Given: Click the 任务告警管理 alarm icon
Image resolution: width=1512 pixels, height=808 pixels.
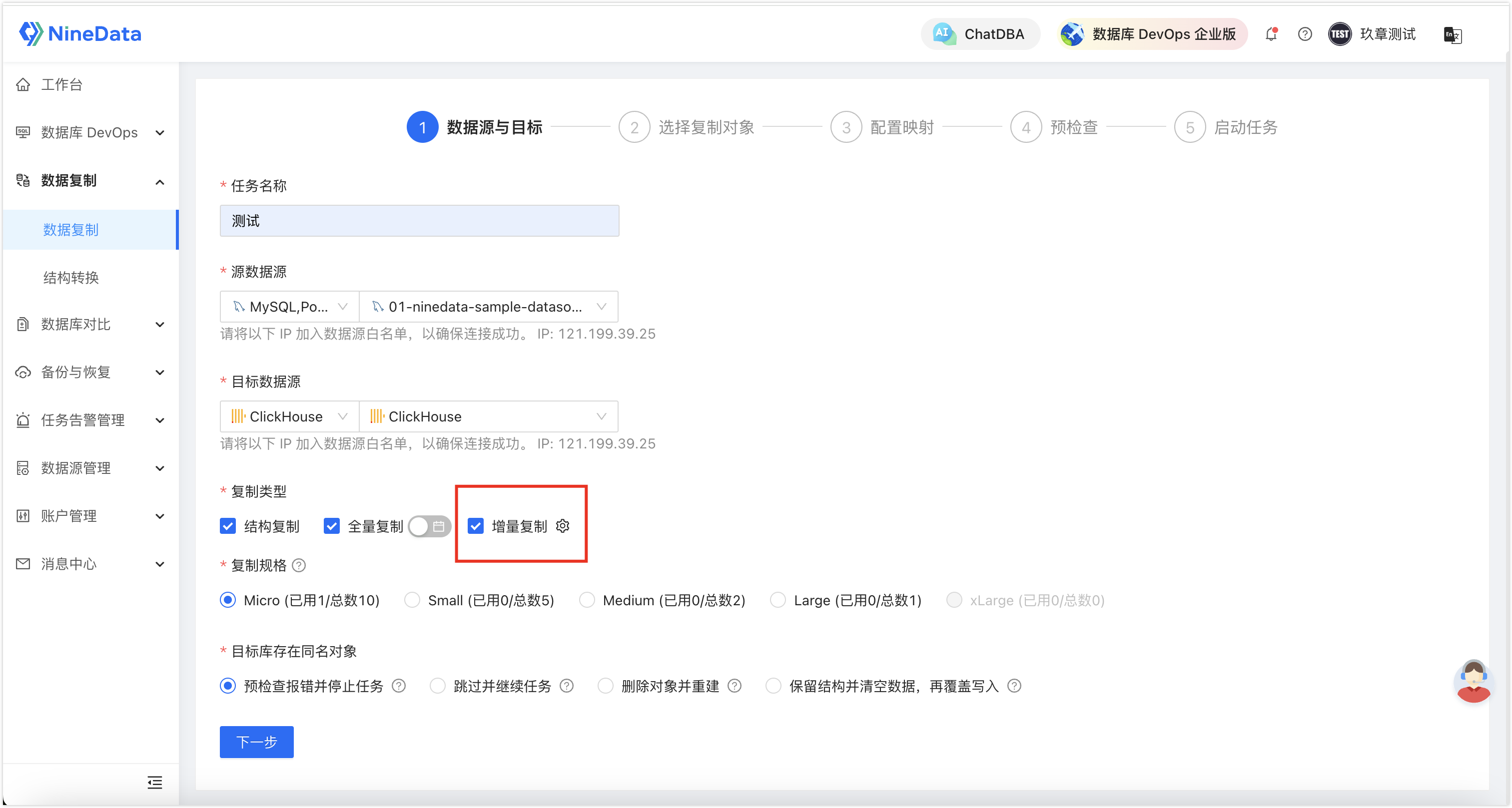Looking at the screenshot, I should (x=23, y=420).
